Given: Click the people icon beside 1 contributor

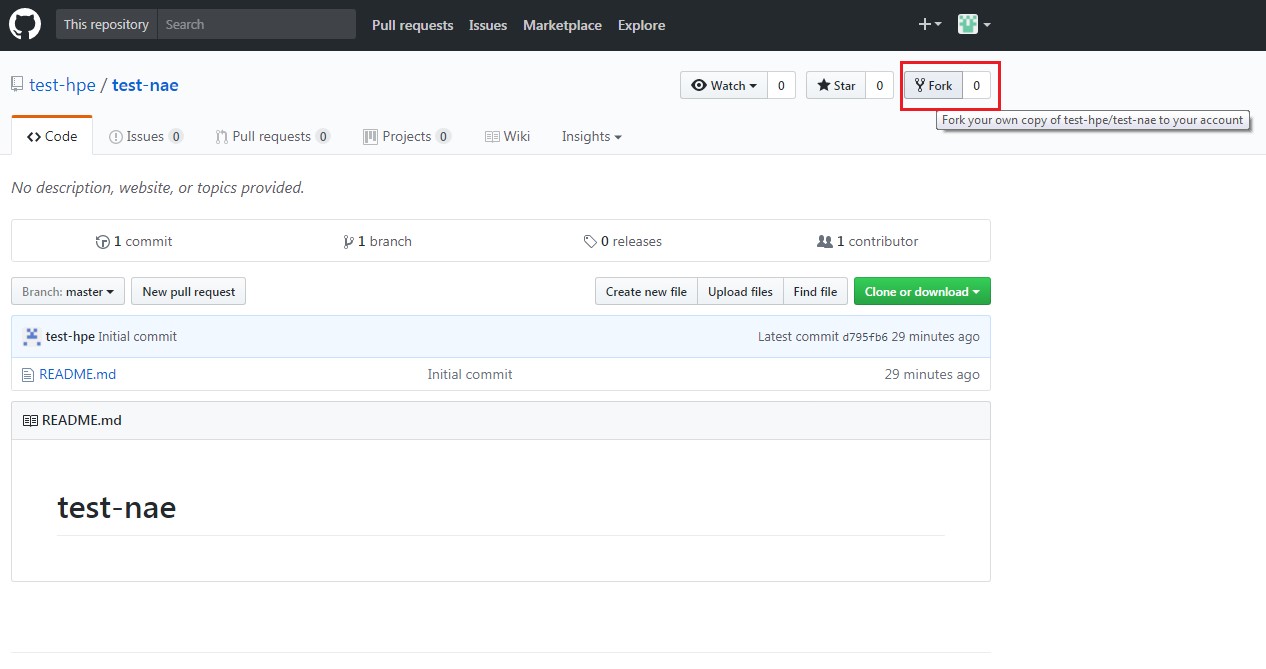Looking at the screenshot, I should point(825,242).
